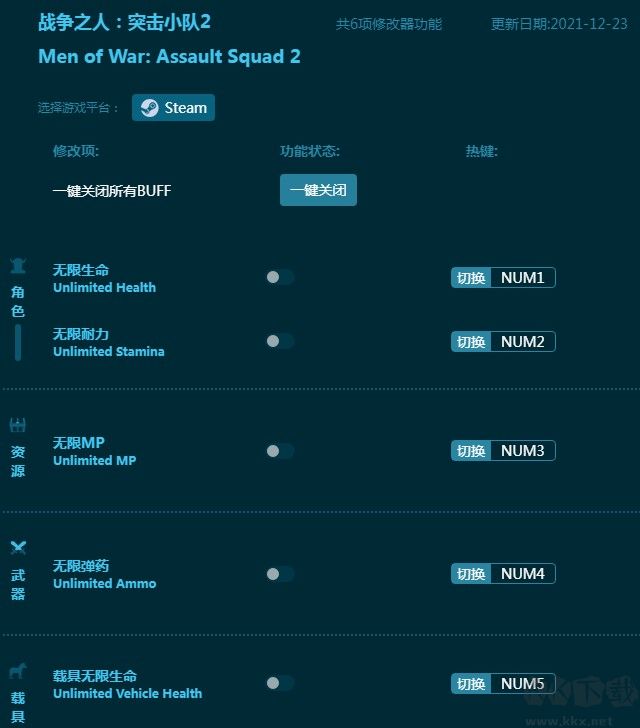Click the NUM3 hotkey field
The height and width of the screenshot is (728, 640).
[522, 451]
